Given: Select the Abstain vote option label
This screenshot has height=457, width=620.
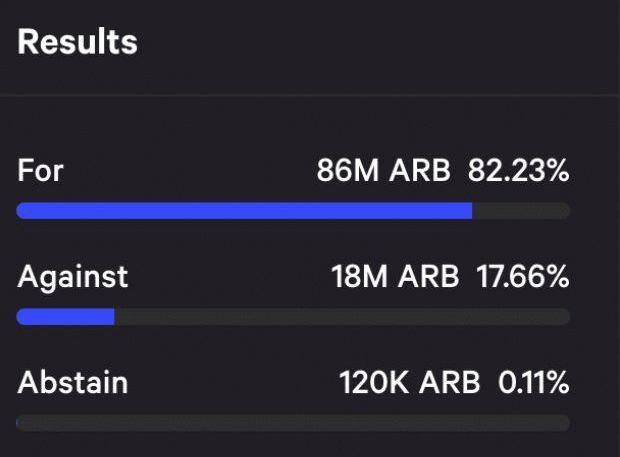Looking at the screenshot, I should click(x=73, y=382).
